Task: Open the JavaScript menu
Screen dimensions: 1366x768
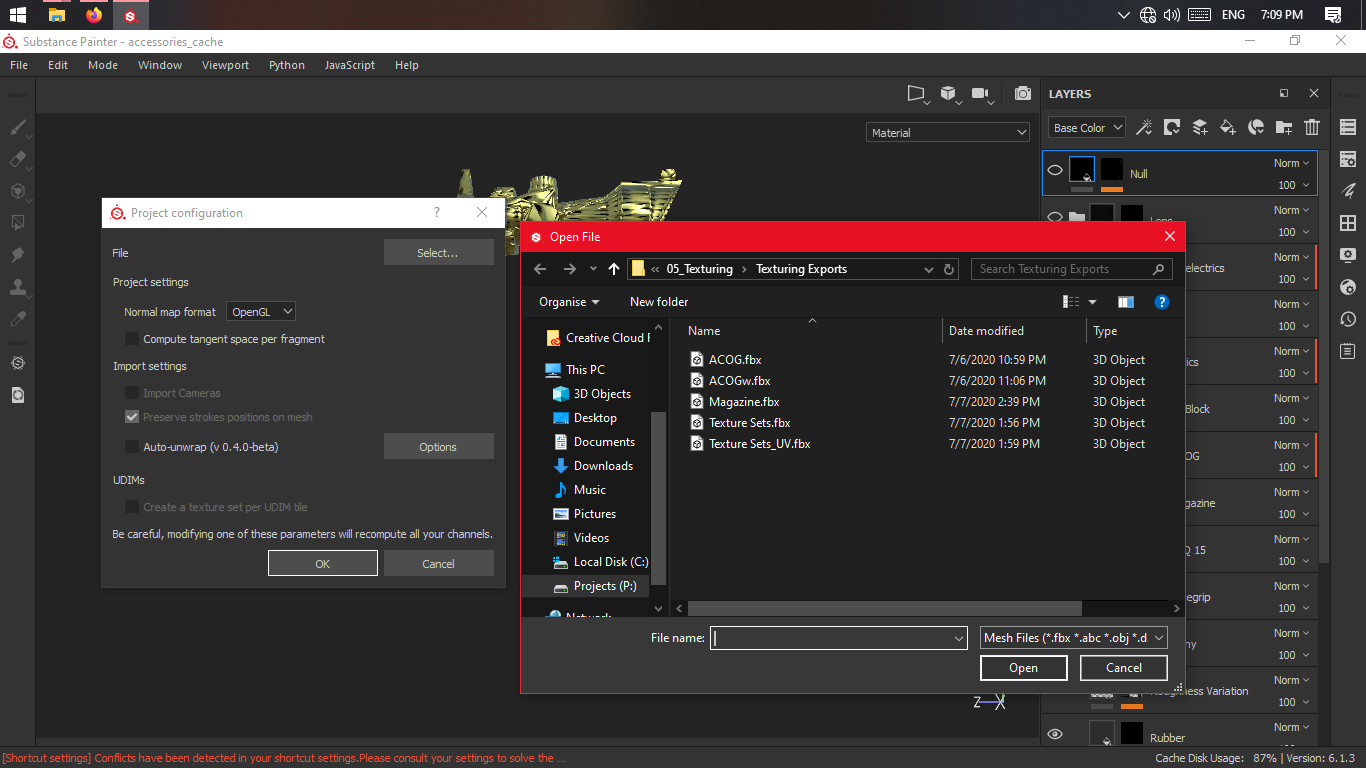Action: click(350, 65)
